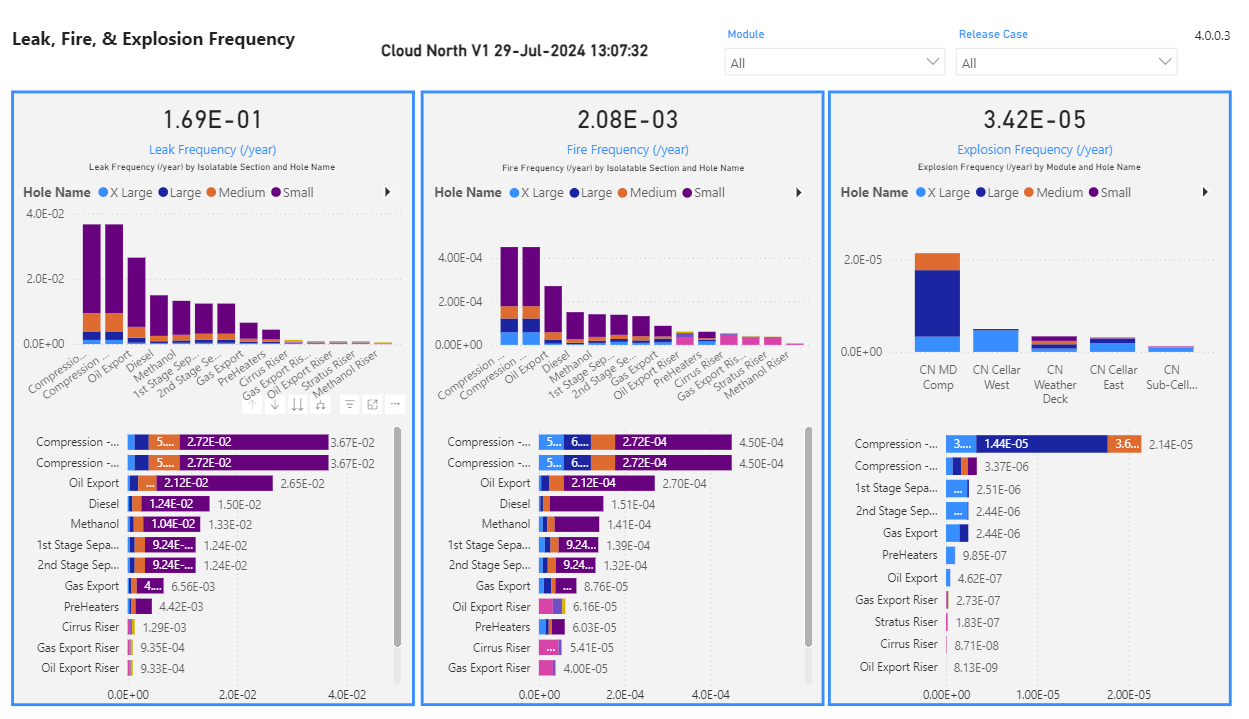Screen dimensions: 1249x719
Task: Enter focus mode for the leak chart
Action: [372, 404]
